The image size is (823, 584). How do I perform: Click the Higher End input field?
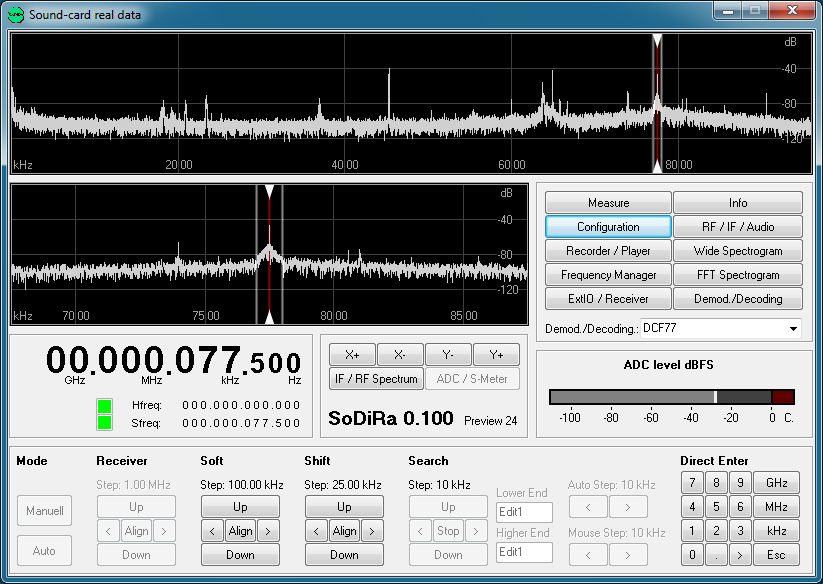[524, 552]
